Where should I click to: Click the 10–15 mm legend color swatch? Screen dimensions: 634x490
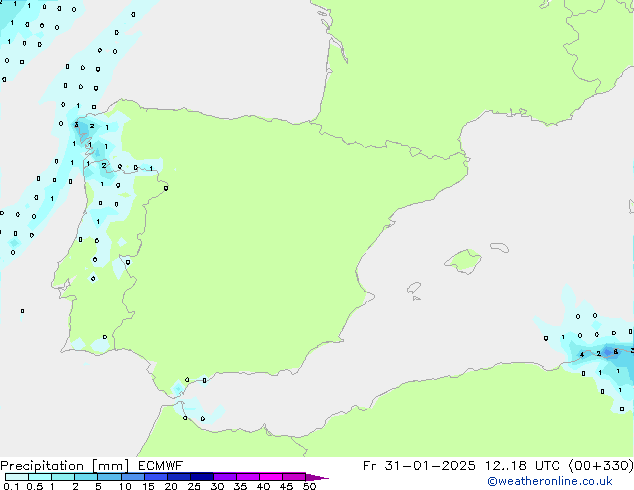click(x=132, y=477)
